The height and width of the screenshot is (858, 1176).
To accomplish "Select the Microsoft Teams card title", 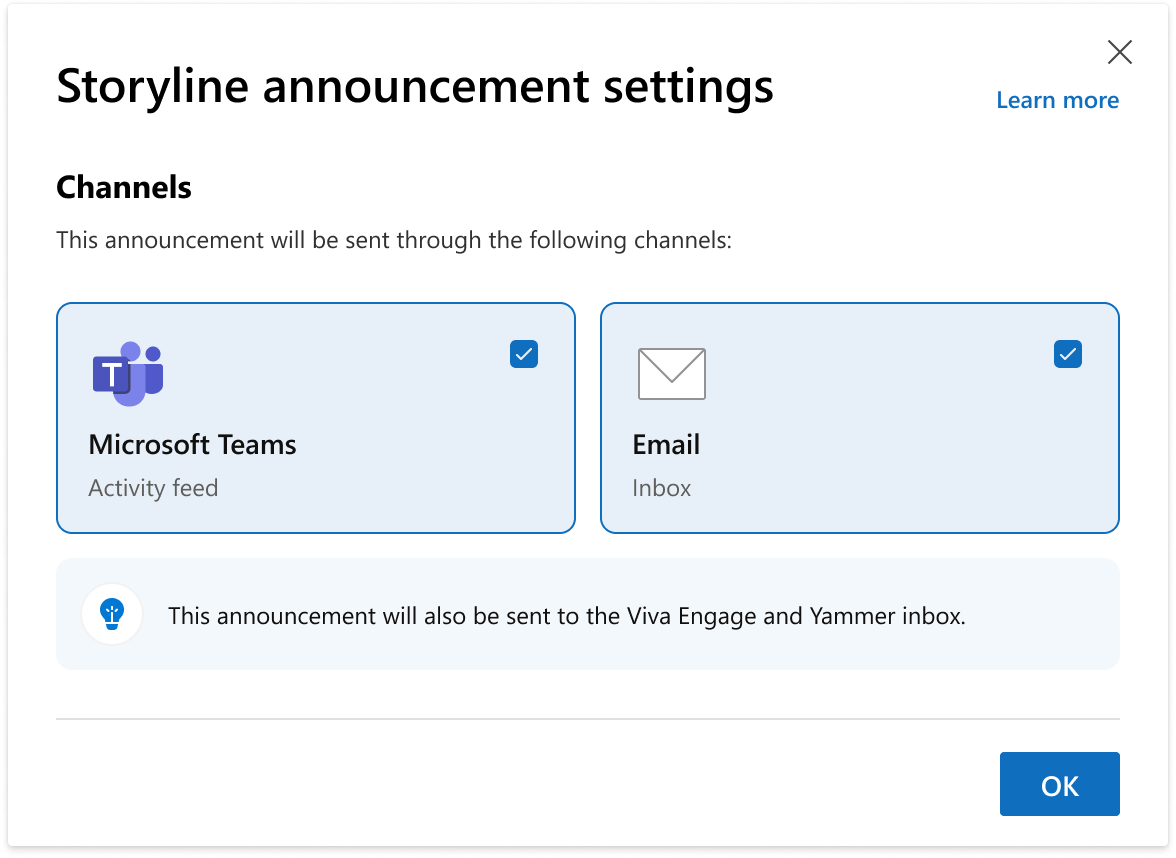I will [193, 445].
